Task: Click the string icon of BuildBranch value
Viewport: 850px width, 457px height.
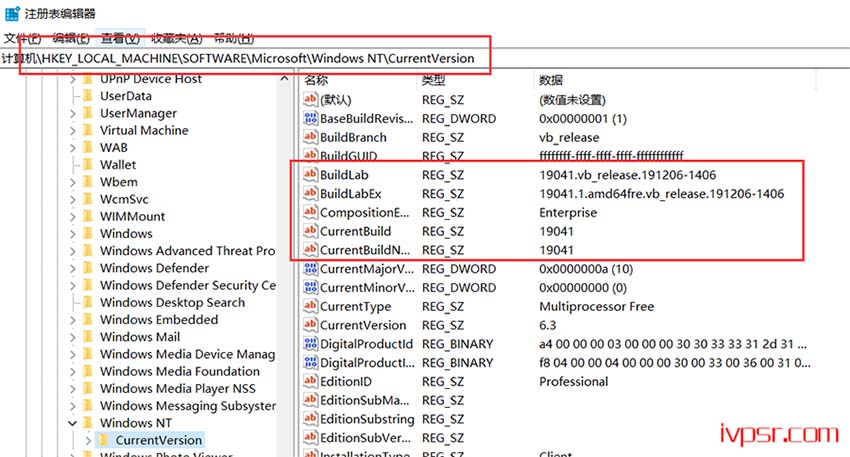Action: tap(310, 137)
